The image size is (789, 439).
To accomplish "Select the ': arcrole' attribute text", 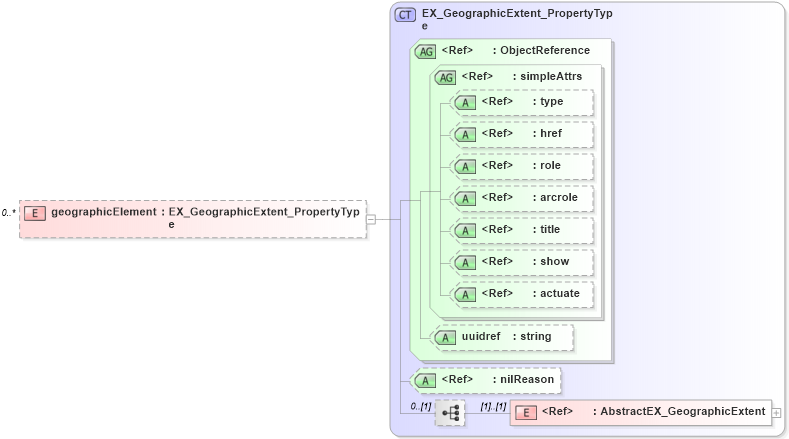I will coord(555,197).
